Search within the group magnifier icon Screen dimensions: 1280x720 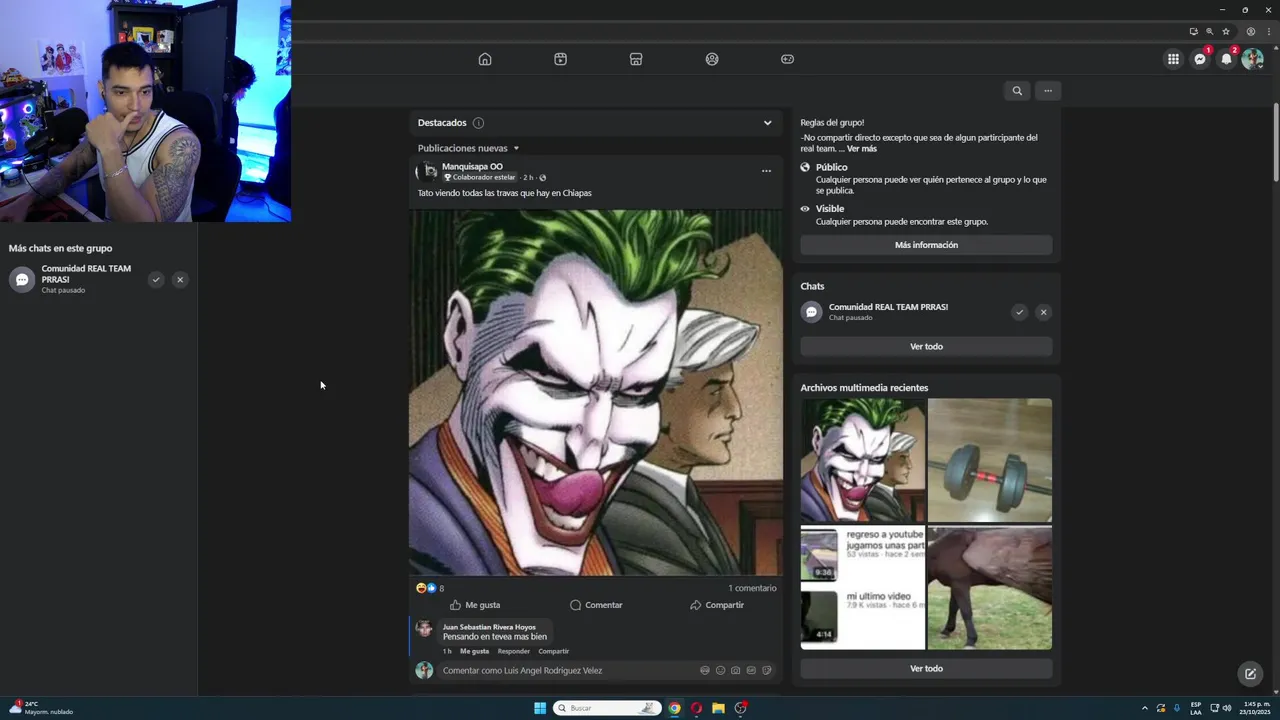click(1017, 91)
